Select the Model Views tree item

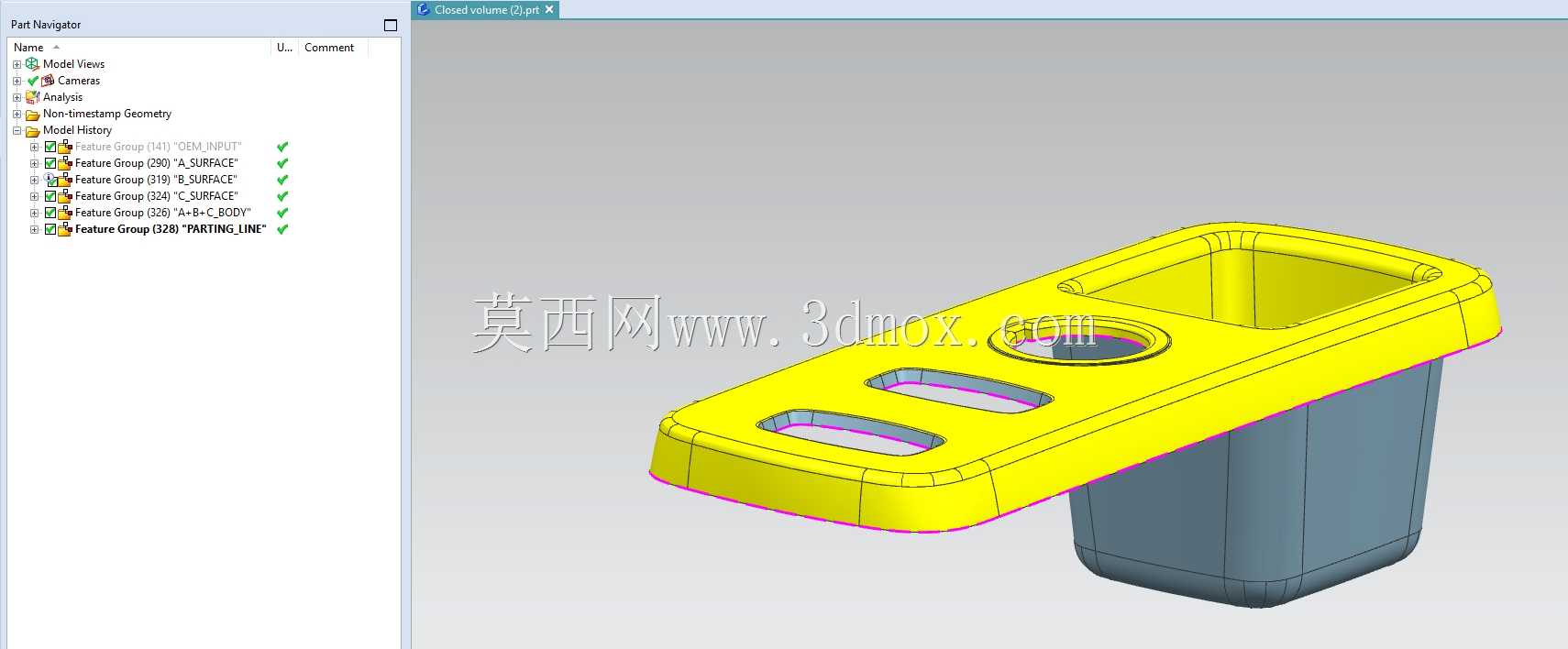click(x=73, y=64)
